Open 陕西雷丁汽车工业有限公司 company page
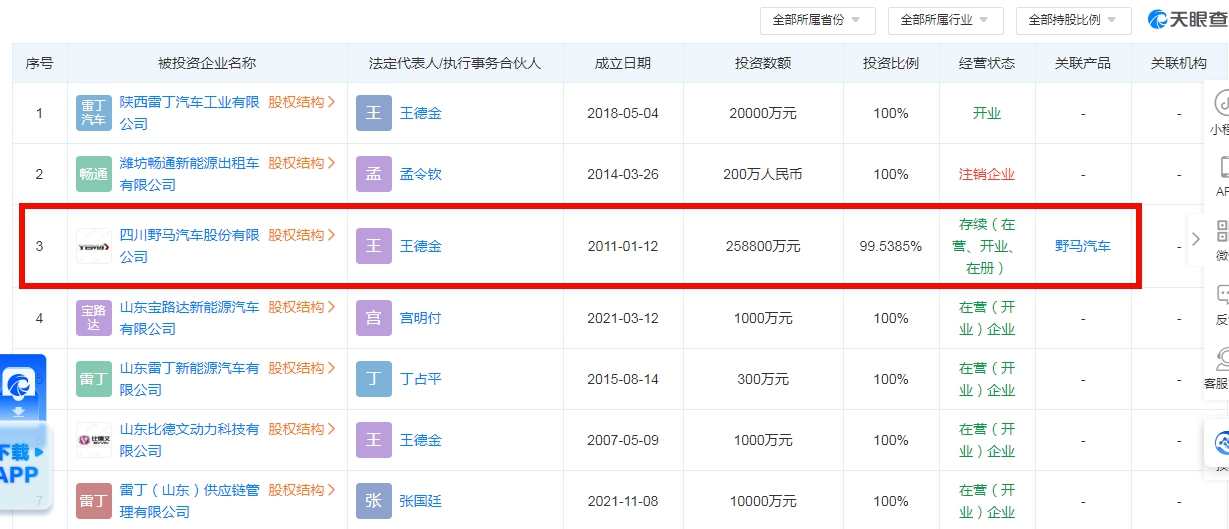This screenshot has width=1229, height=529. point(189,102)
